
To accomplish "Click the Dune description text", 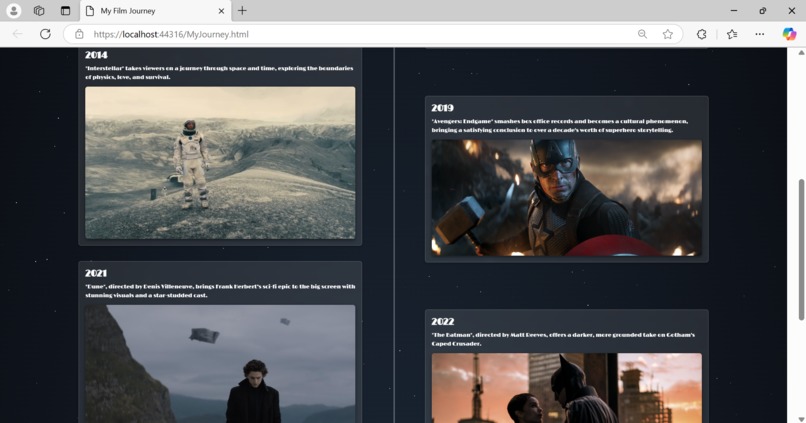I will [x=220, y=291].
